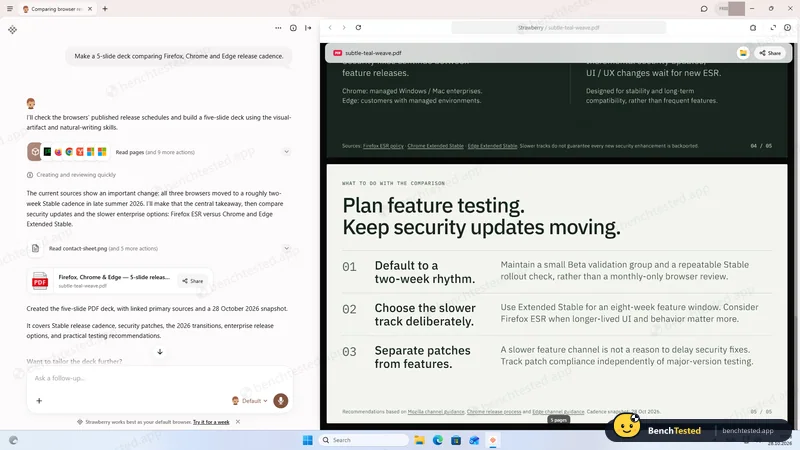Click the mail app taskbar icon
Image resolution: width=800 pixels, height=450 pixels.
click(x=474, y=440)
